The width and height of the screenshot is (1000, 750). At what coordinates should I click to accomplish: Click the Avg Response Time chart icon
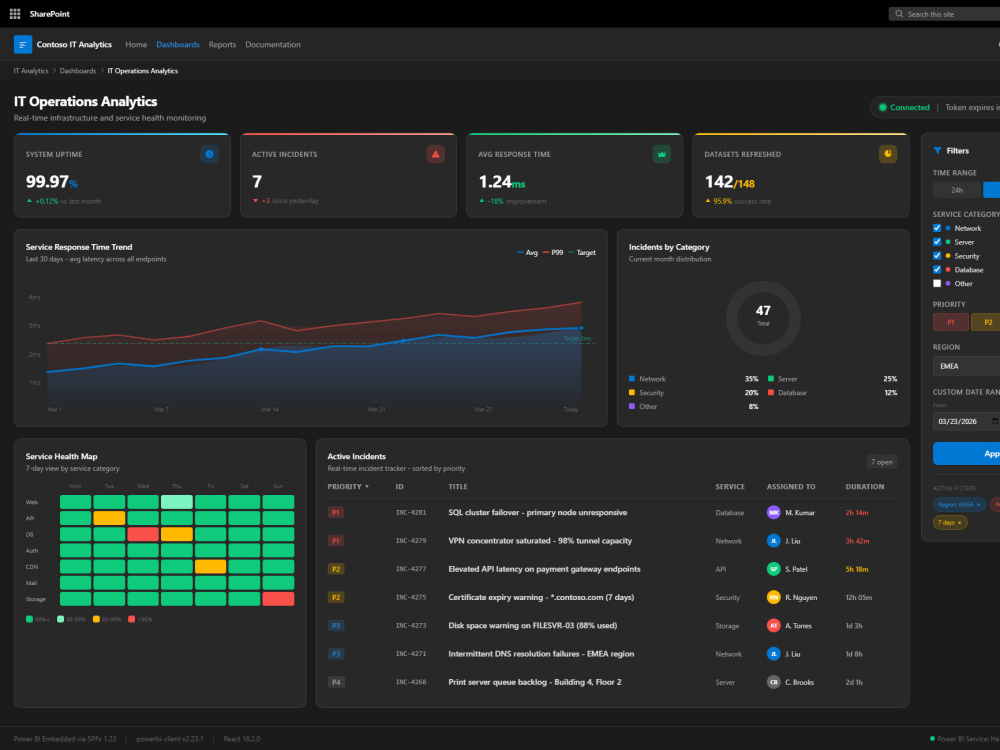point(661,154)
